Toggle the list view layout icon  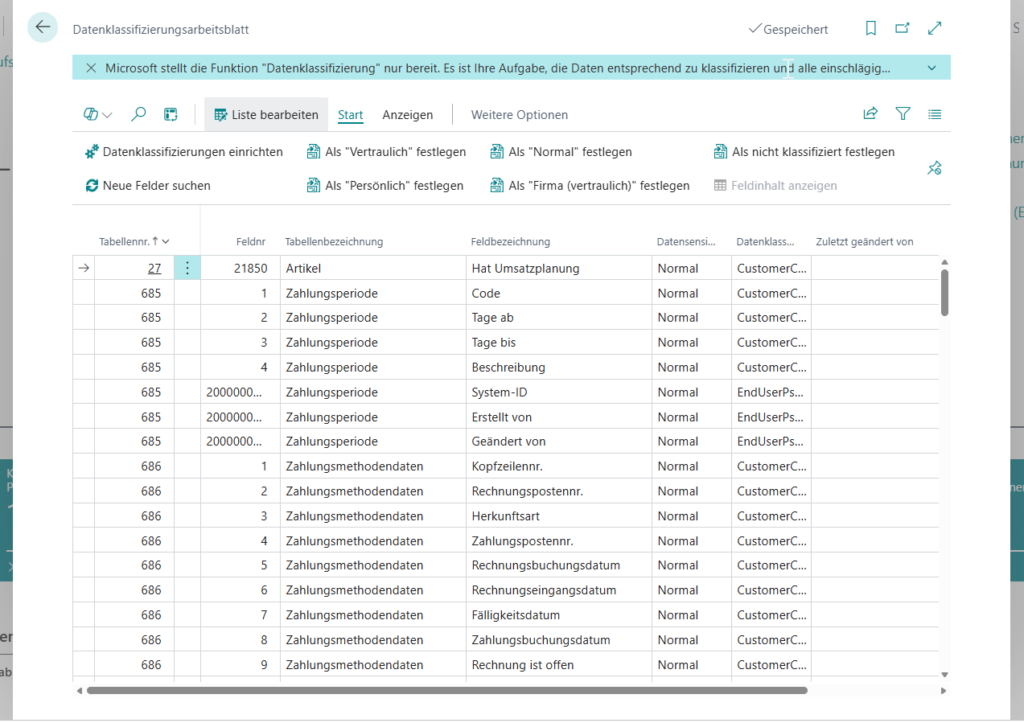coord(935,114)
